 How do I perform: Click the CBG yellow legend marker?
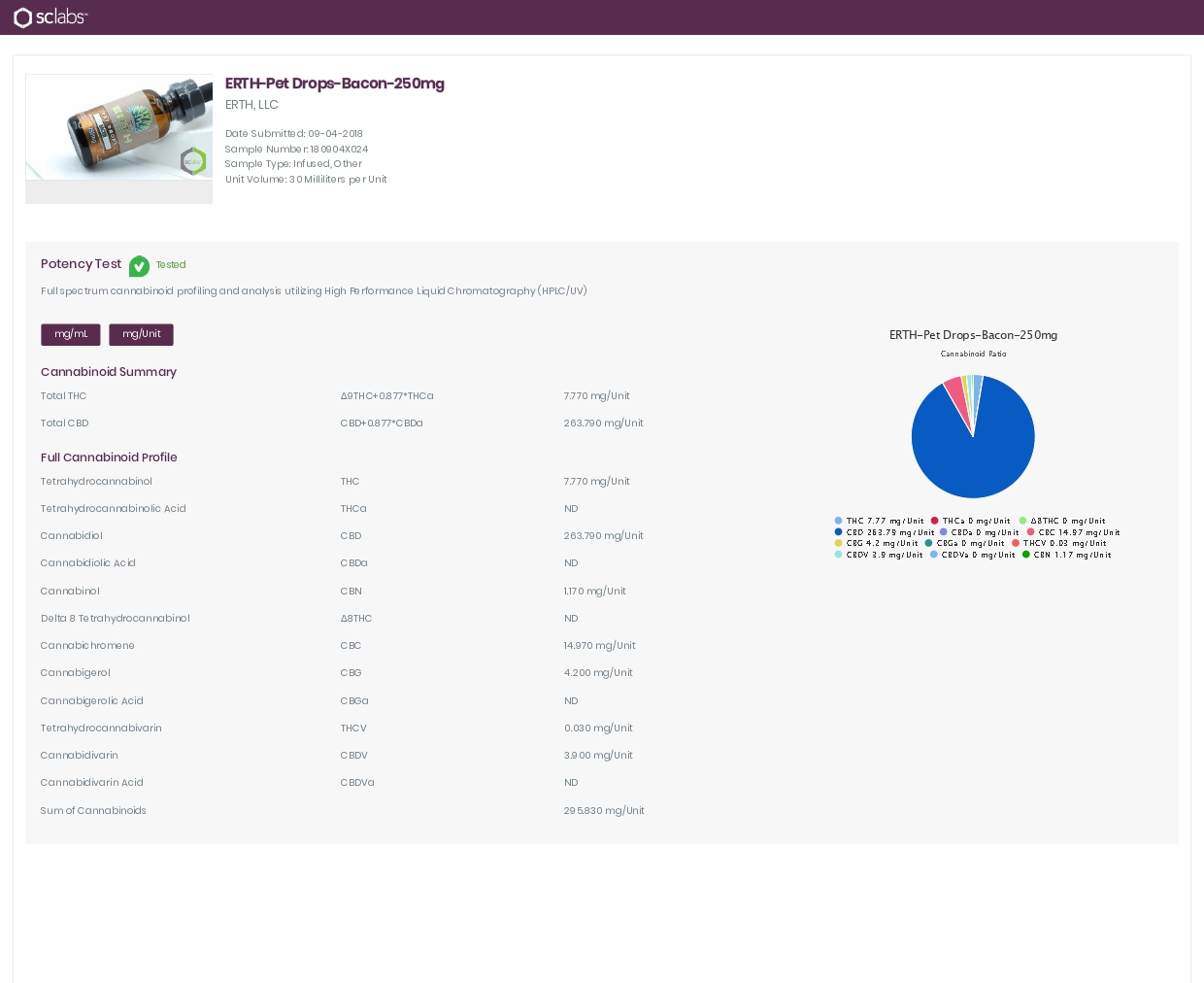pos(839,544)
